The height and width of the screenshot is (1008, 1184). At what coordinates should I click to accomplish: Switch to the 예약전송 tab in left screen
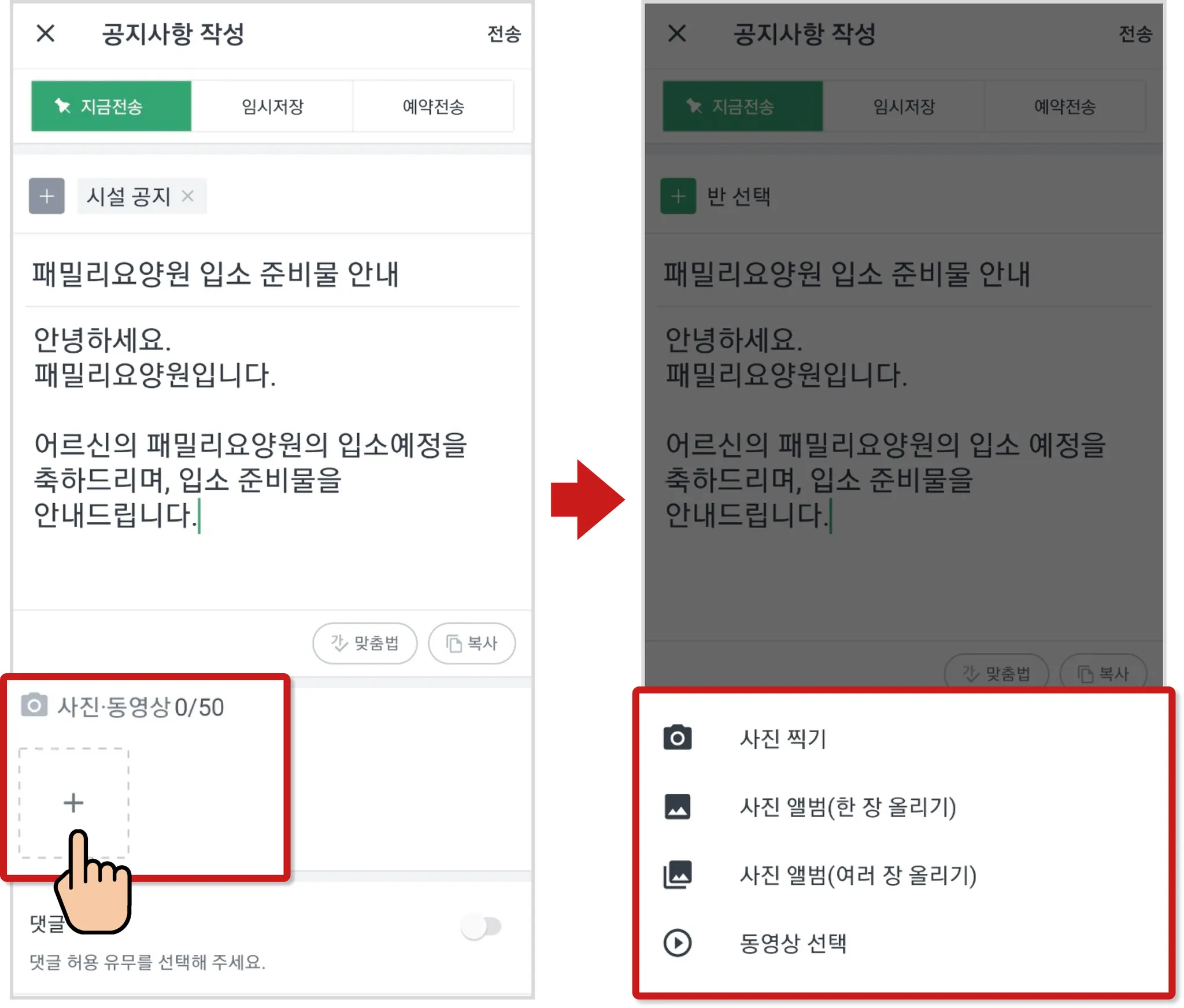pos(434,106)
